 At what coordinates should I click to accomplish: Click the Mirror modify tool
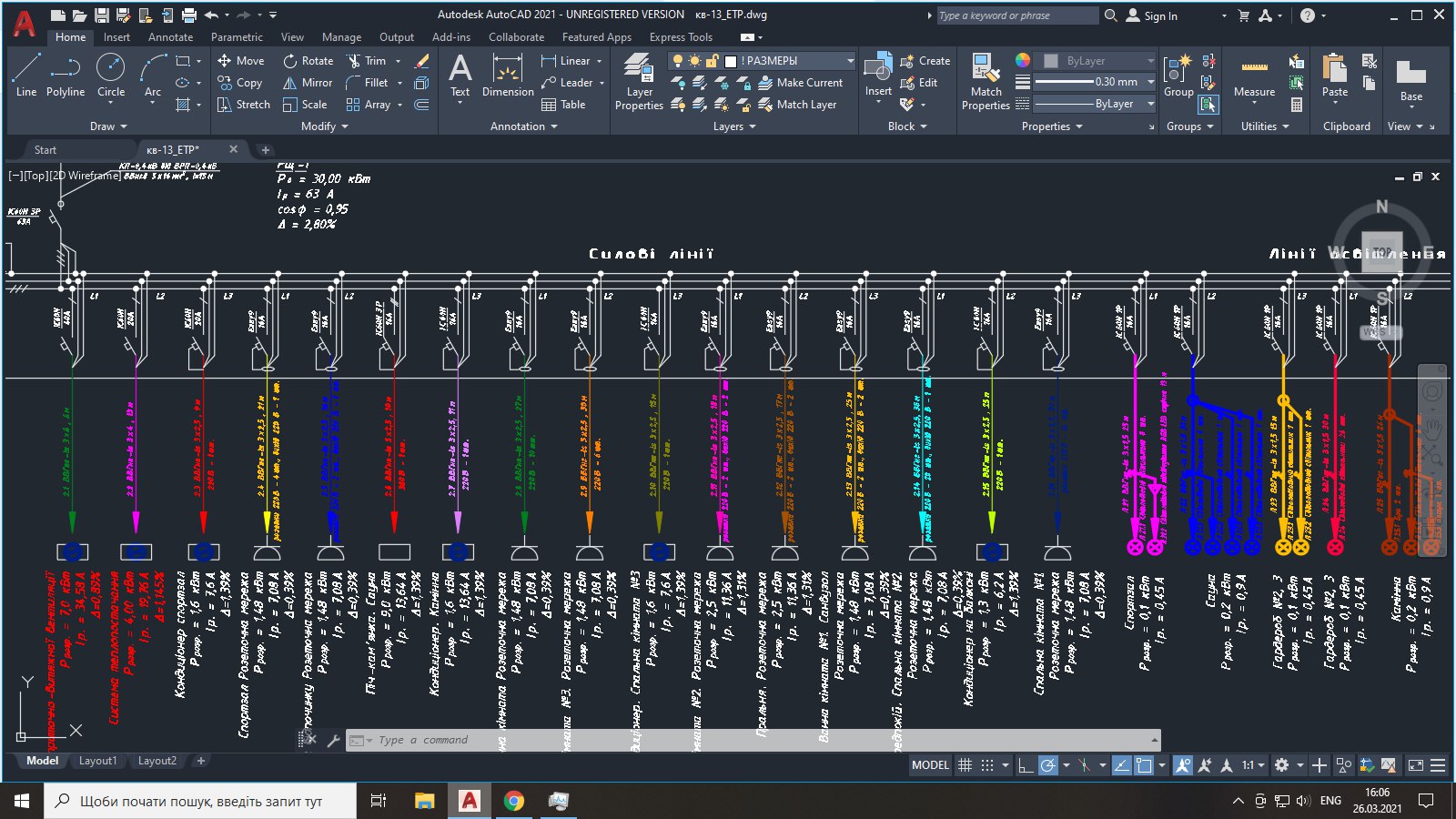tap(308, 83)
